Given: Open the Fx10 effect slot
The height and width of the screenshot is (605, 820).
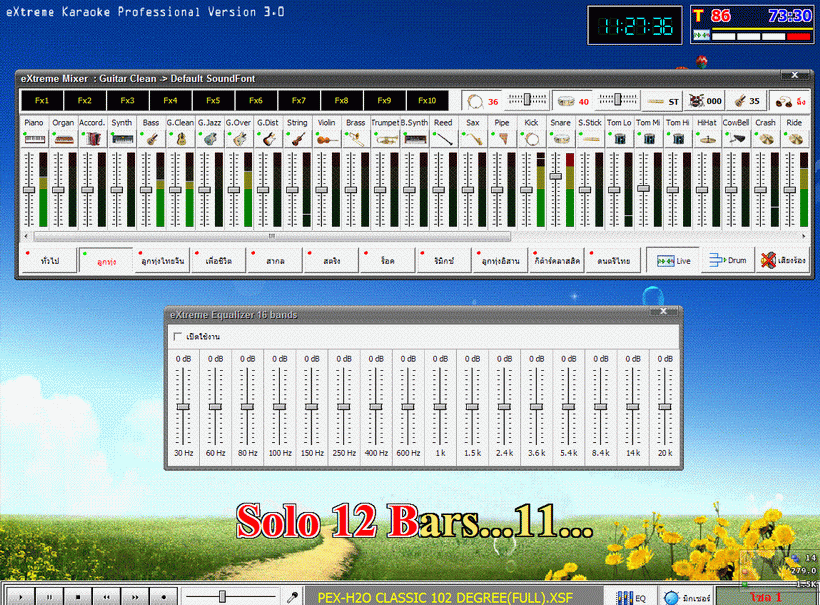Looking at the screenshot, I should coord(427,100).
